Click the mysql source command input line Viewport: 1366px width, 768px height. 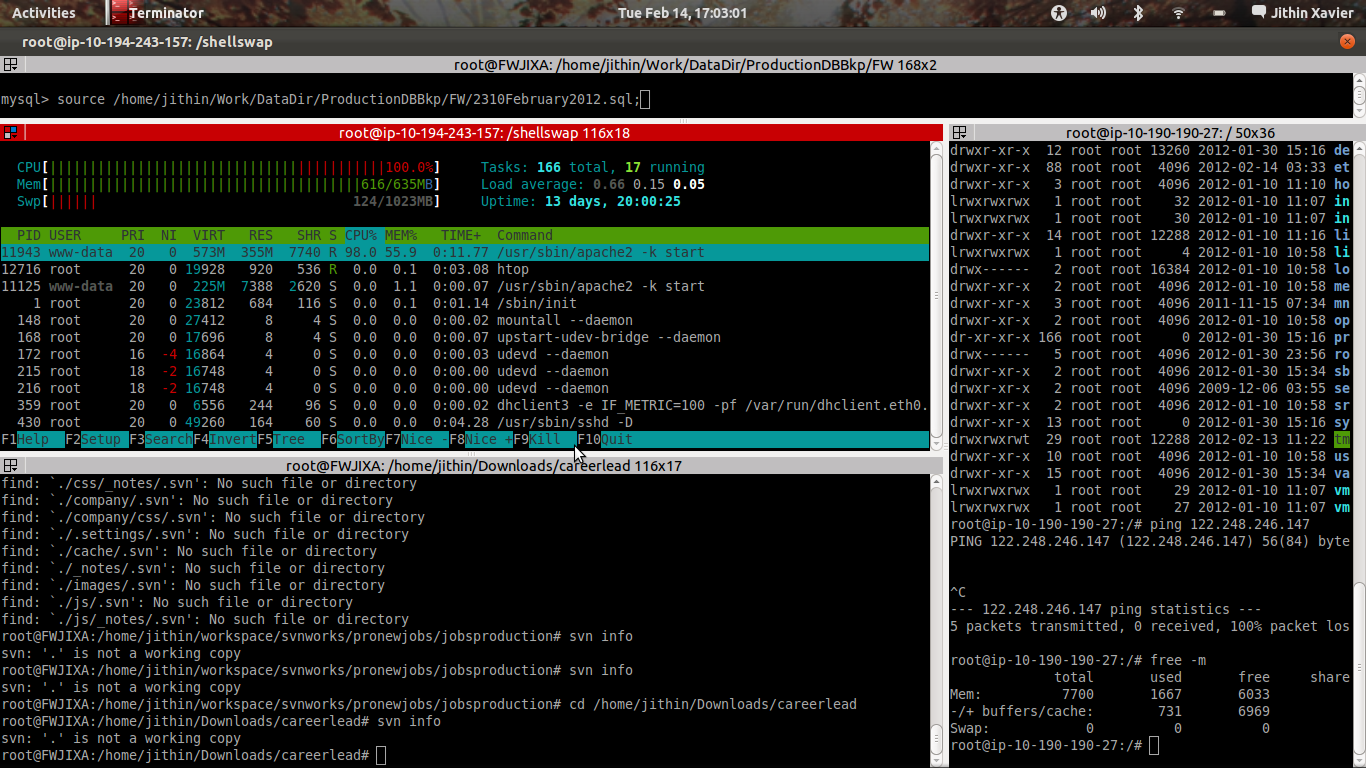click(x=325, y=99)
